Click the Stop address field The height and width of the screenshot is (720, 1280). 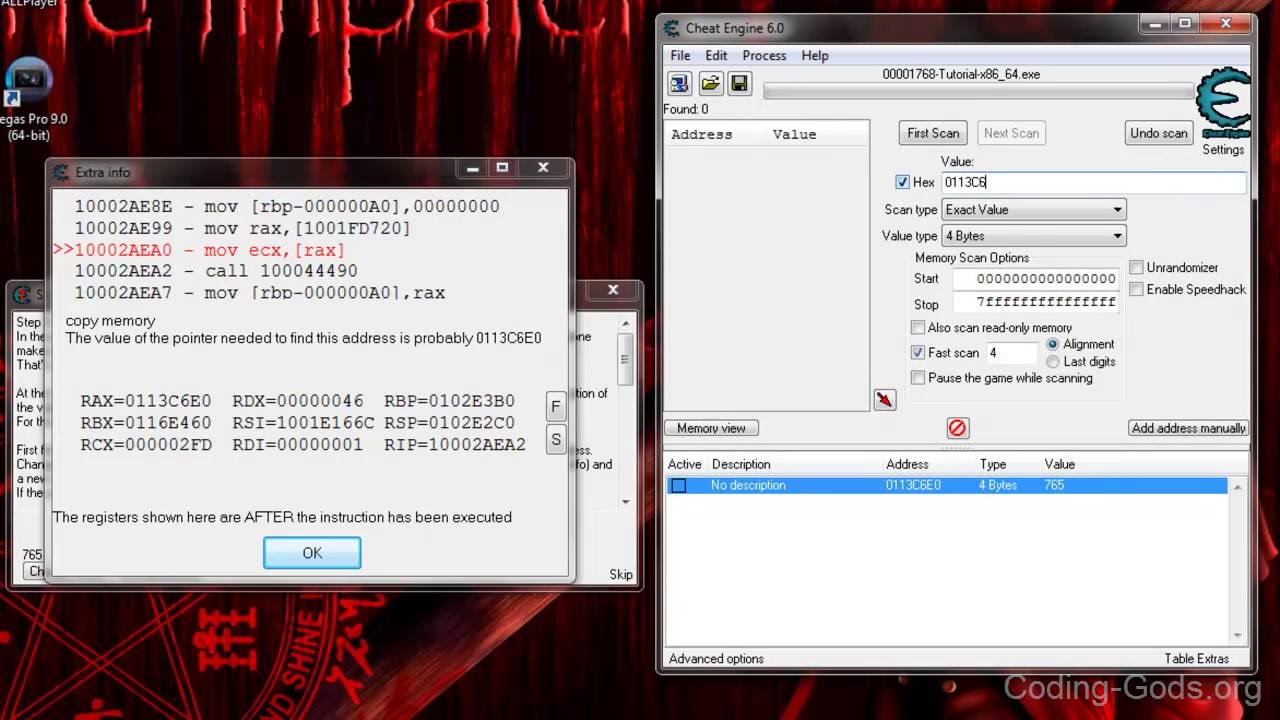pyautogui.click(x=1035, y=302)
